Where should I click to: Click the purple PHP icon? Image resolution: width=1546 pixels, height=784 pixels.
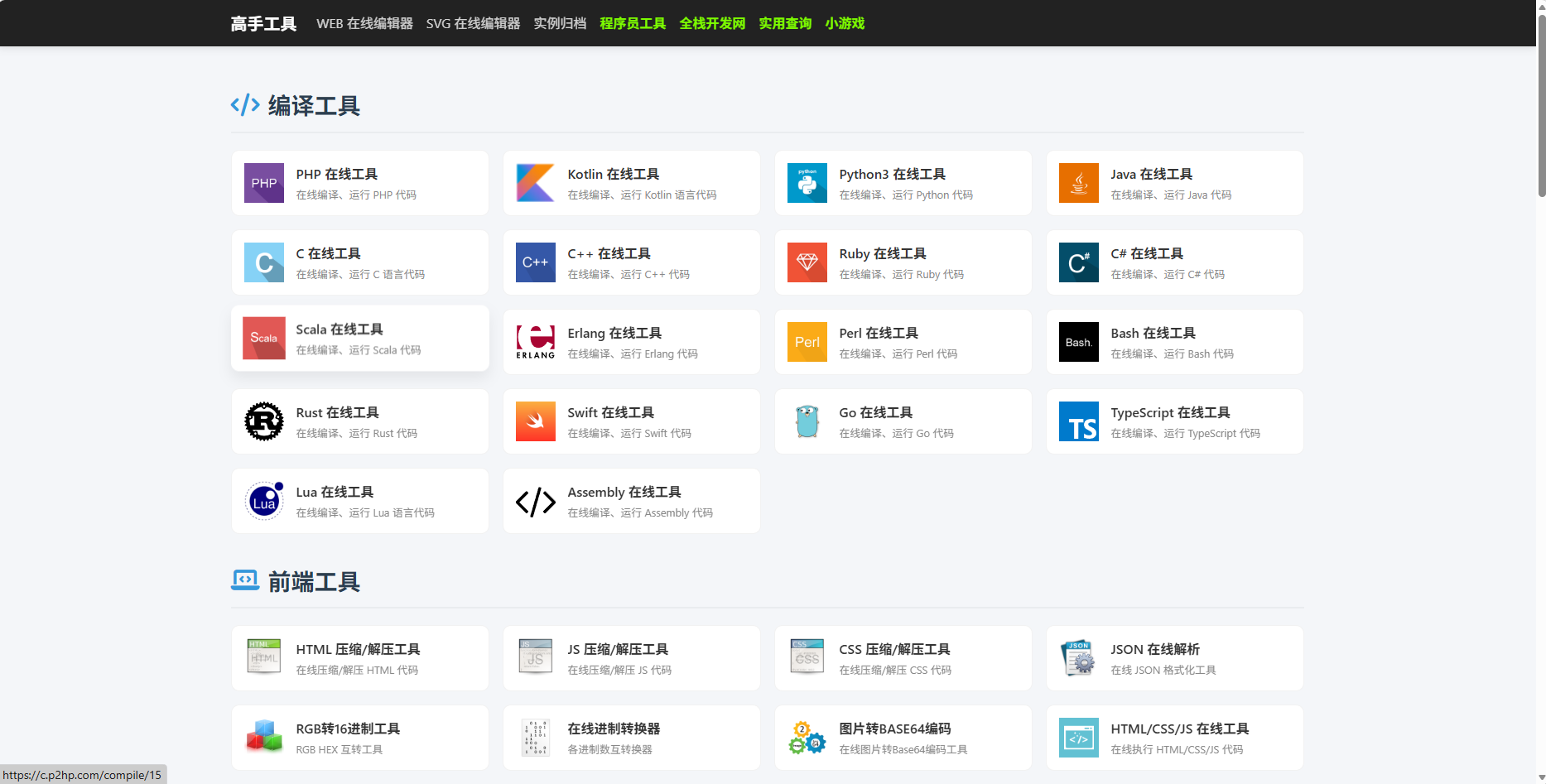tap(263, 183)
